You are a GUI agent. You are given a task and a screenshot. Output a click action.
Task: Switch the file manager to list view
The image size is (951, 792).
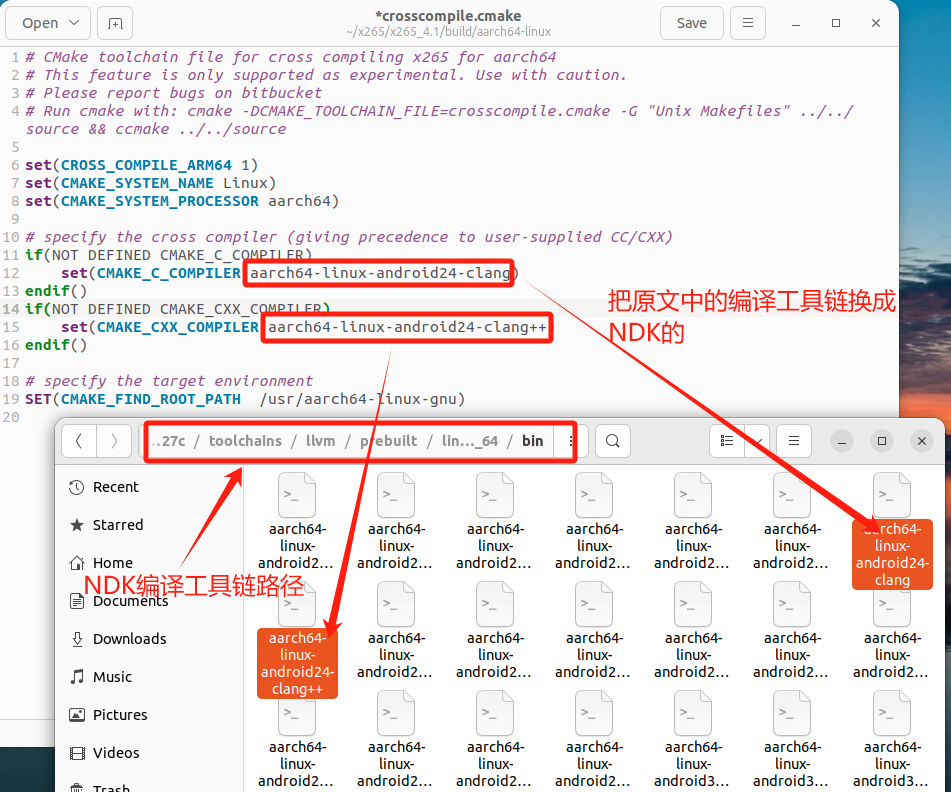tap(727, 441)
